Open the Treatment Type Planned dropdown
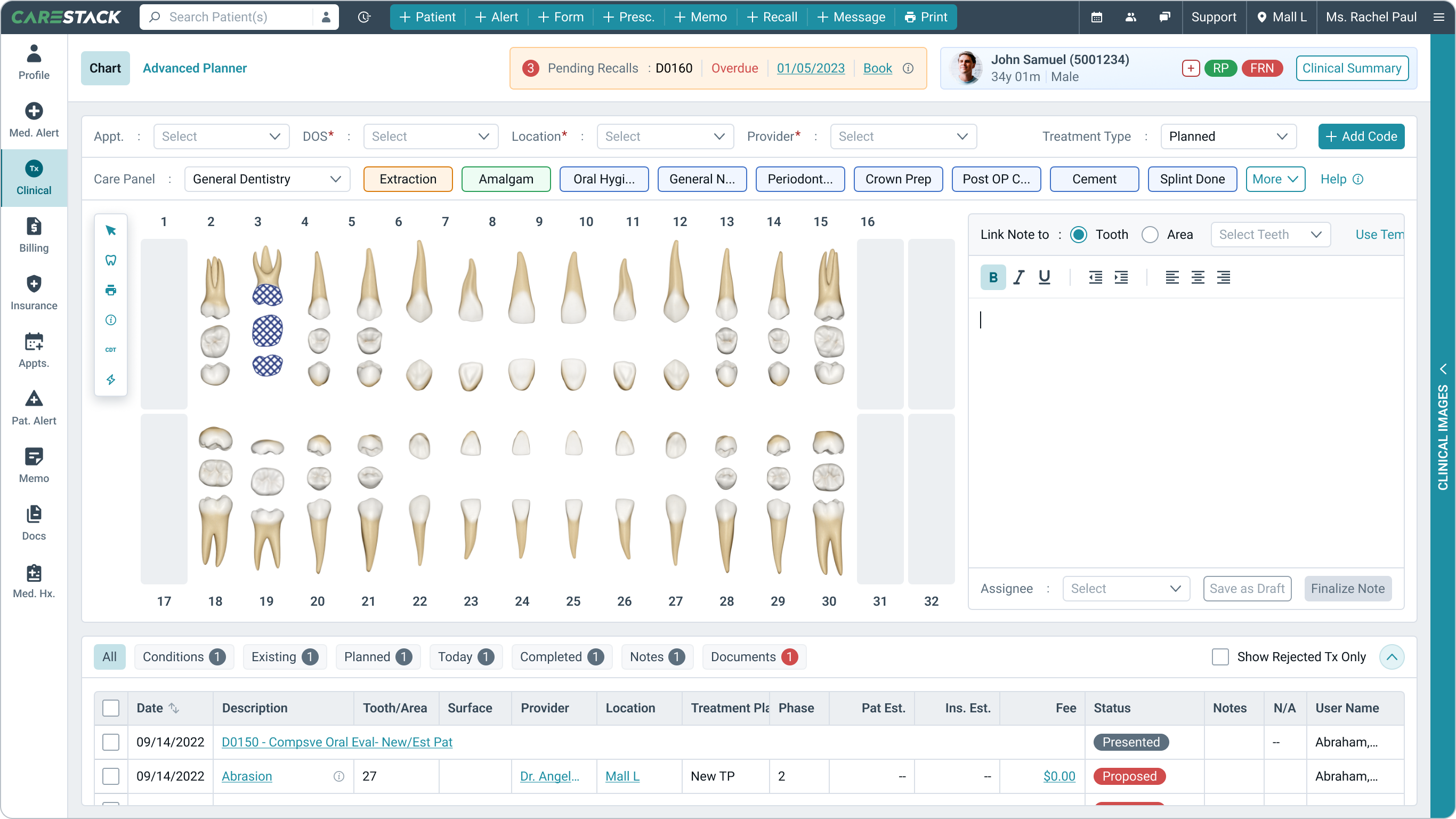 1228,136
